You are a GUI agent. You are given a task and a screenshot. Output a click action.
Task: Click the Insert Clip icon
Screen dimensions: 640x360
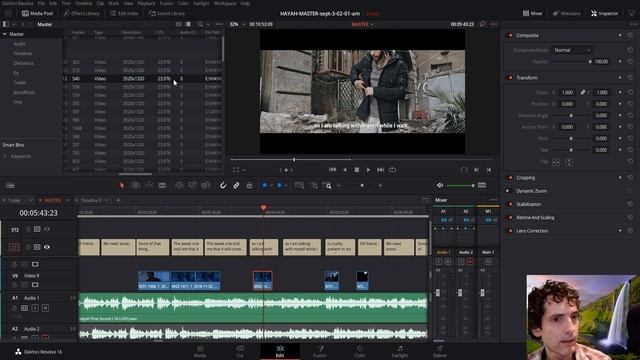[179, 185]
